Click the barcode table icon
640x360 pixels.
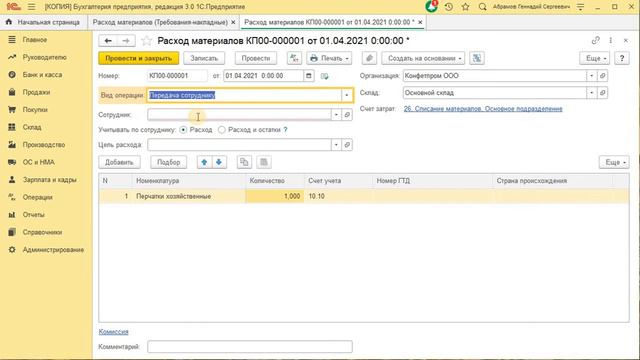pyautogui.click(x=264, y=162)
